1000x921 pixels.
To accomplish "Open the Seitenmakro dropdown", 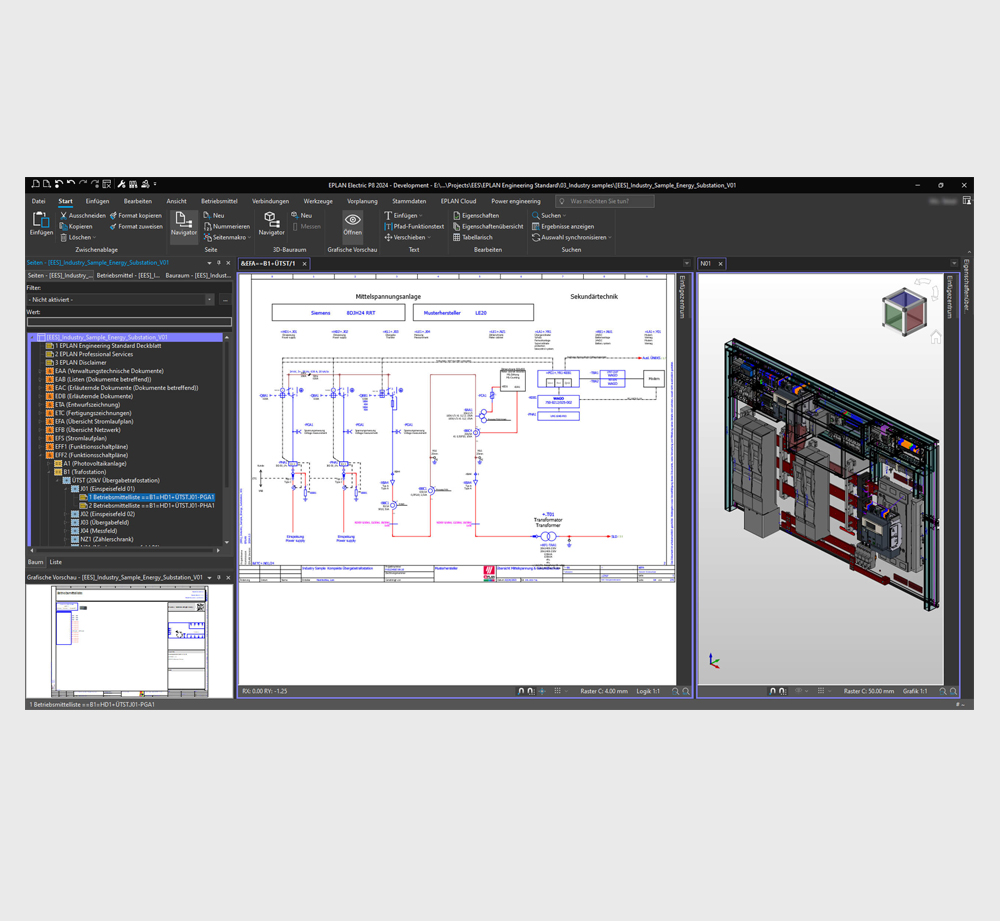I will click(x=227, y=237).
